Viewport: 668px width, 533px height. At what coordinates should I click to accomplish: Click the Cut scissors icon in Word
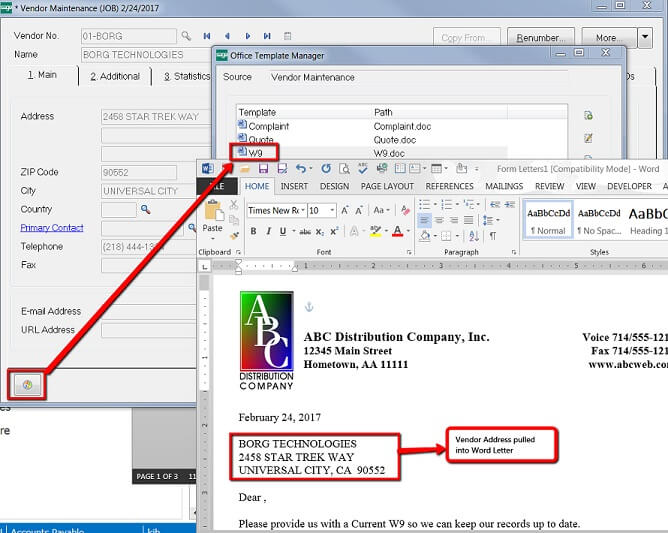pyautogui.click(x=233, y=205)
